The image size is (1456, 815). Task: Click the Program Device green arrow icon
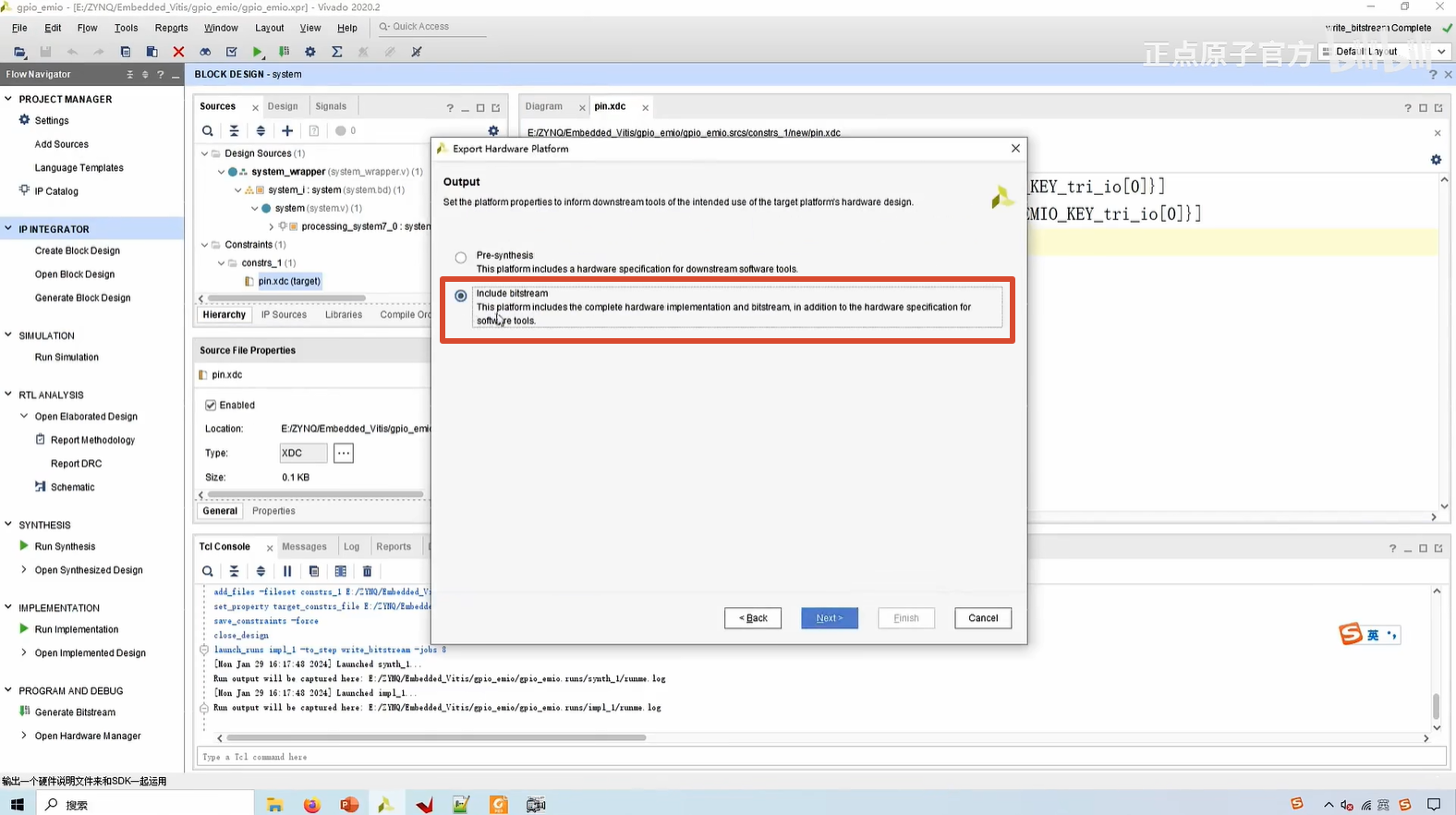(x=284, y=52)
